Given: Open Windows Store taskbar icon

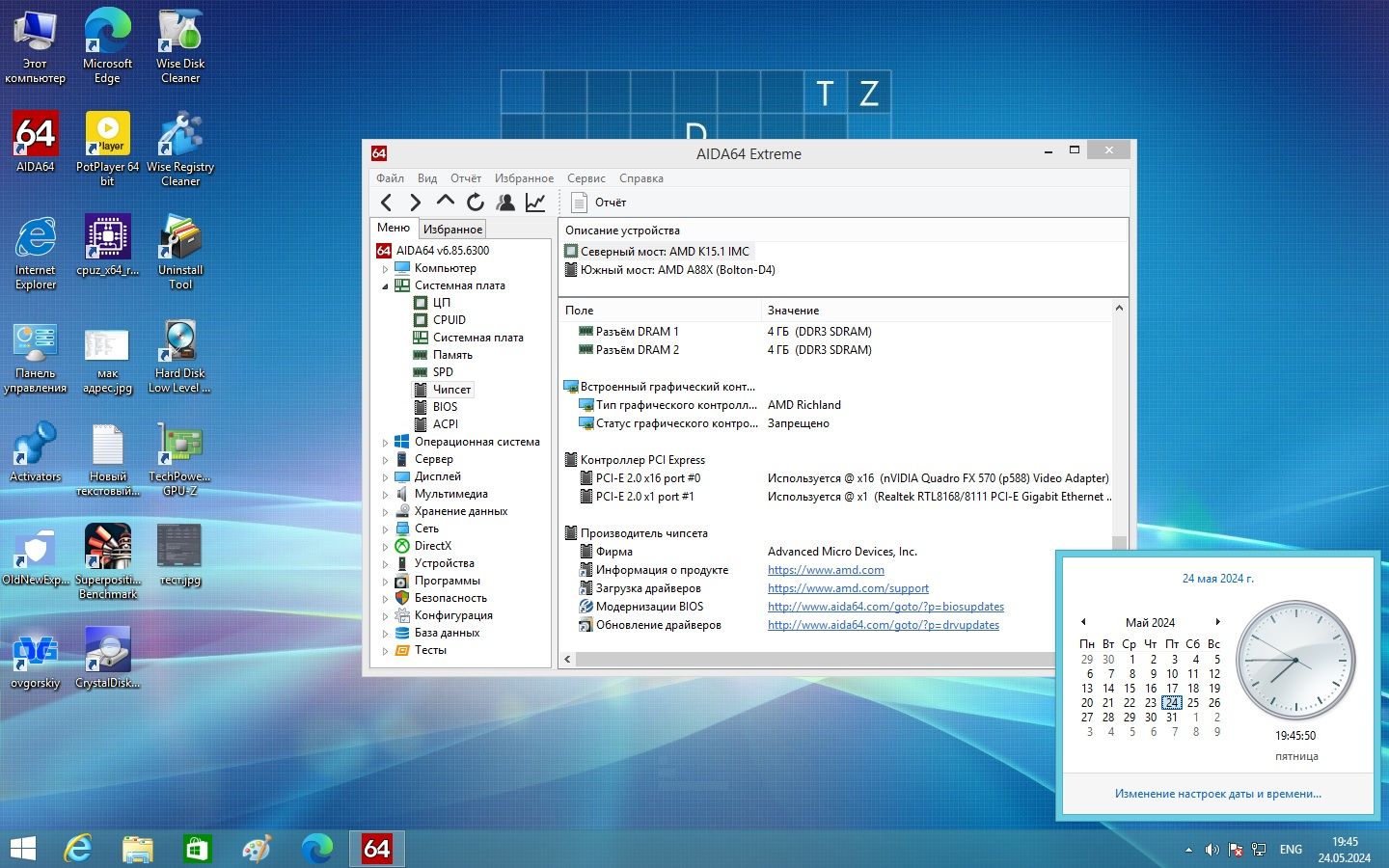Looking at the screenshot, I should coord(197,849).
